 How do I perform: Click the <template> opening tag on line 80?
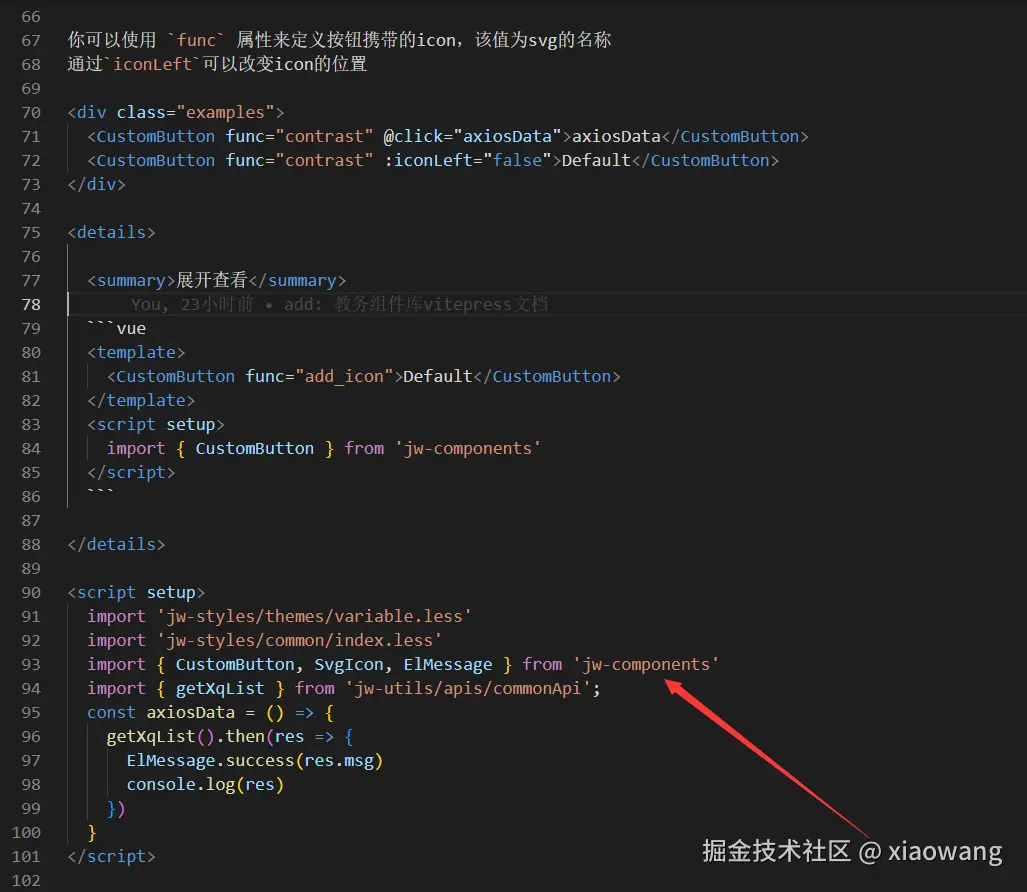click(x=136, y=353)
